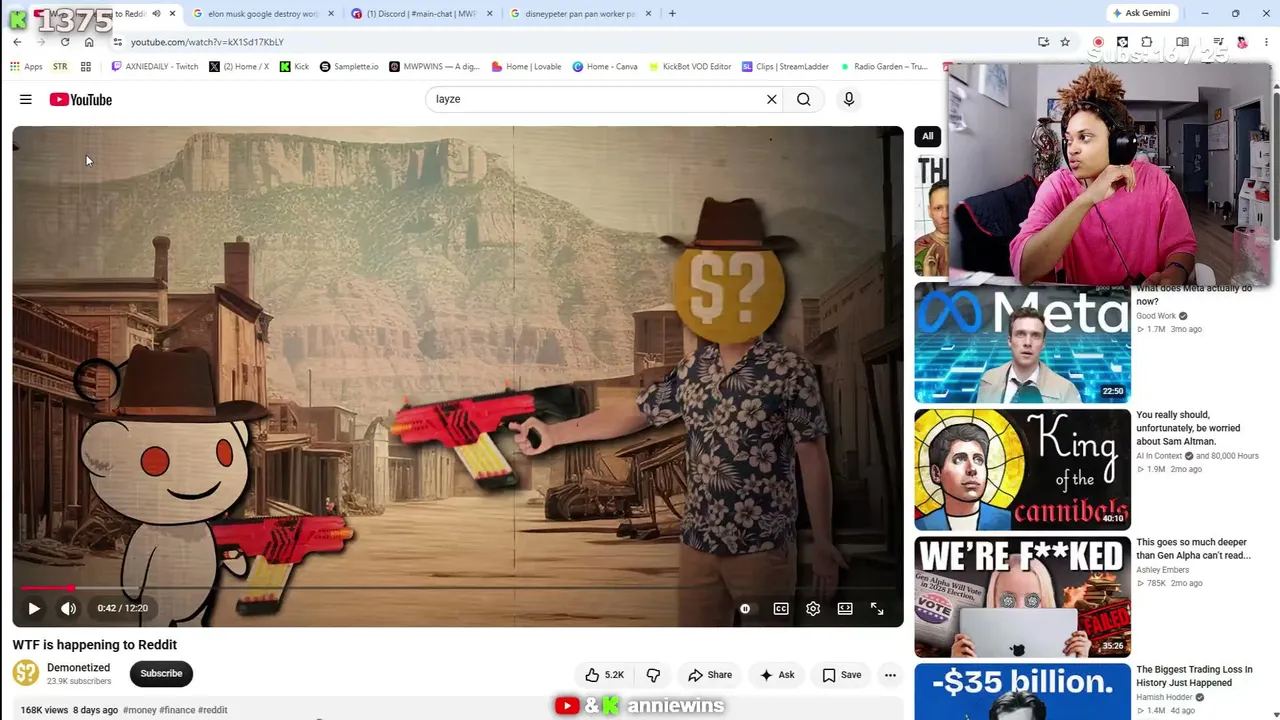
Task: Seek using the red video progress bar
Action: pos(458,588)
